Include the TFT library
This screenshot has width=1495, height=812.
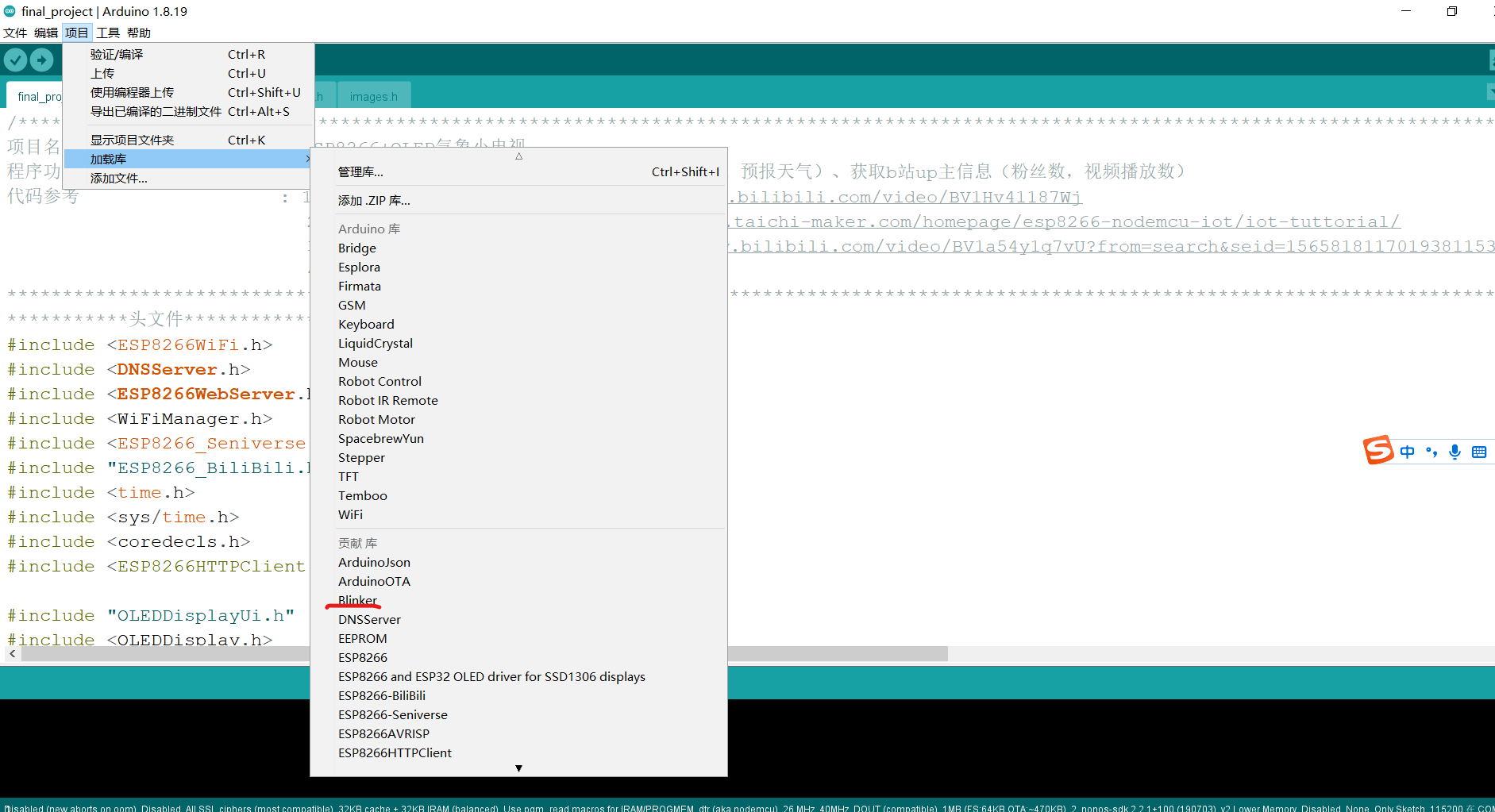(518, 476)
